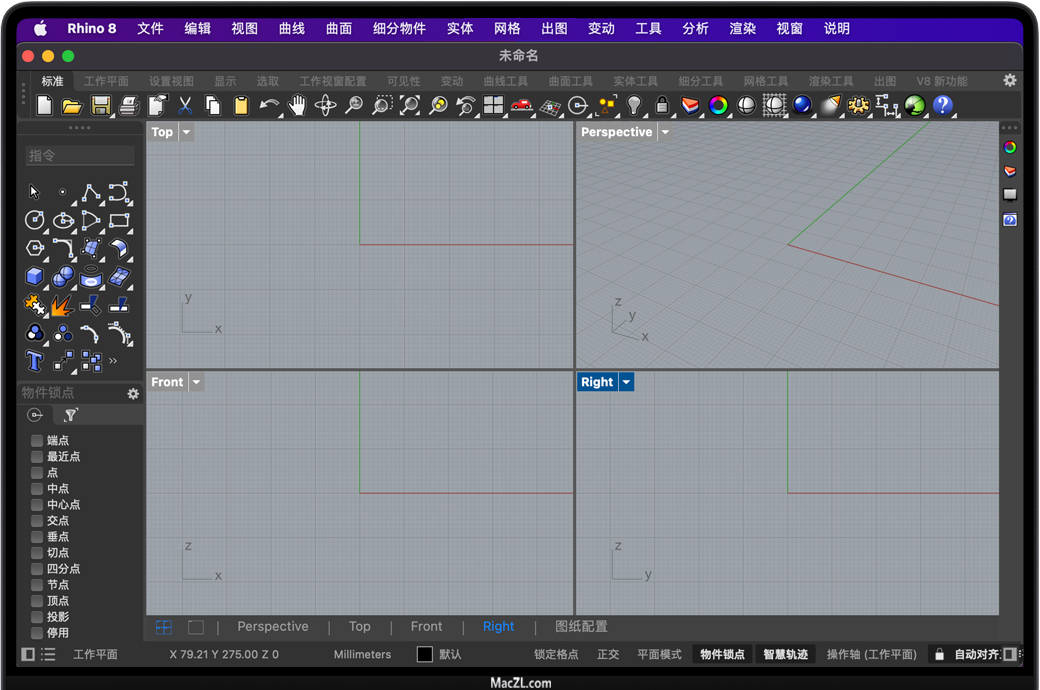The width and height of the screenshot is (1040, 690).
Task: Select the Polyline drawing tool
Action: 91,192
